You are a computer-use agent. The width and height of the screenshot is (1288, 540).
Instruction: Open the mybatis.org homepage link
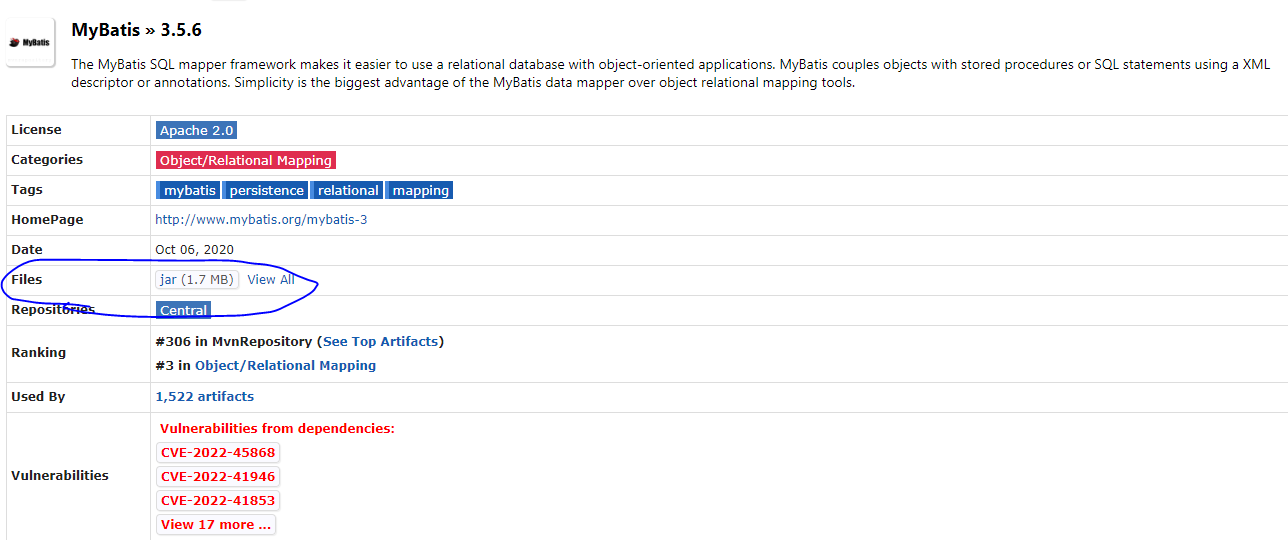tap(261, 219)
